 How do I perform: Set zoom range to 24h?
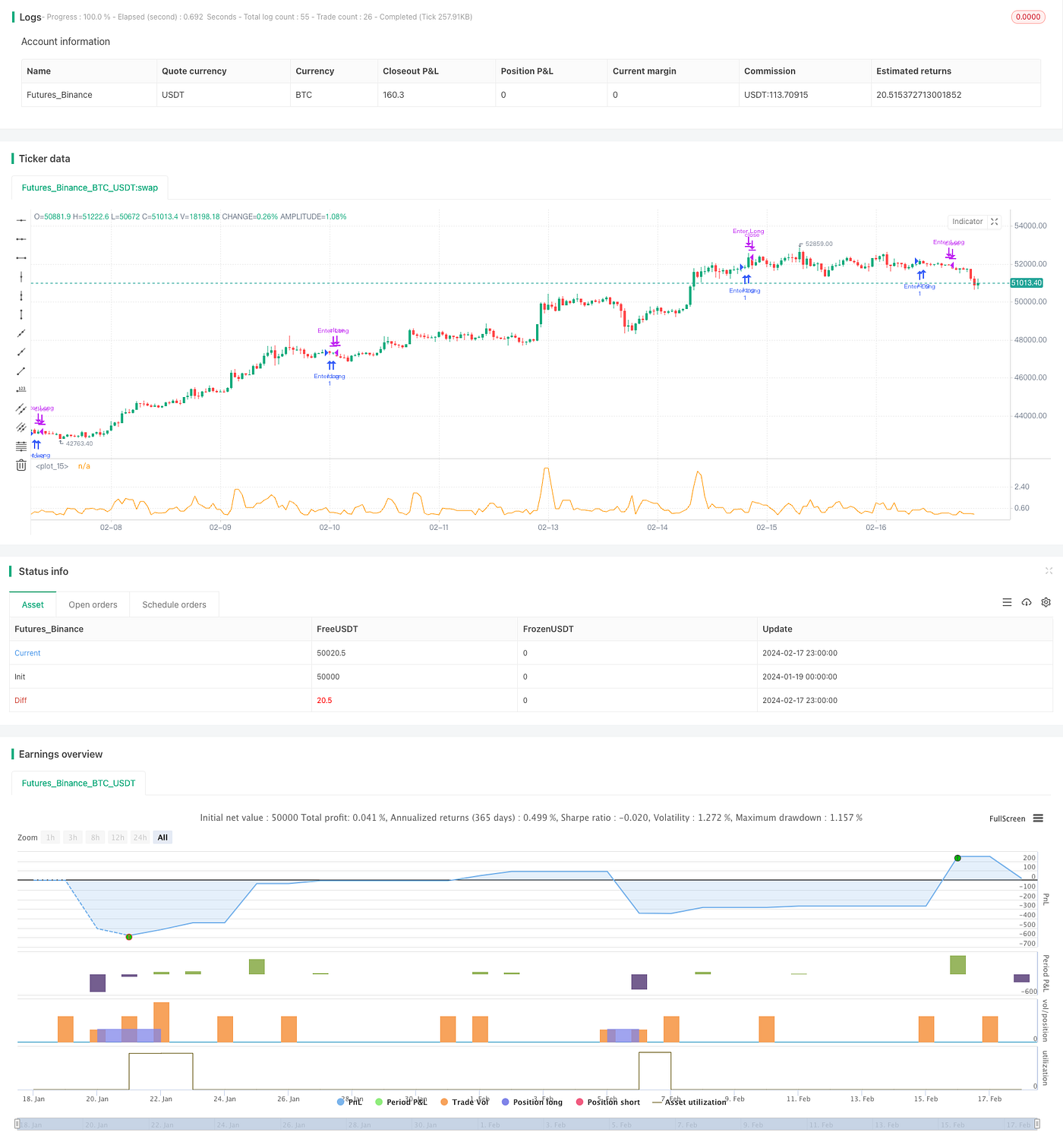tap(140, 837)
